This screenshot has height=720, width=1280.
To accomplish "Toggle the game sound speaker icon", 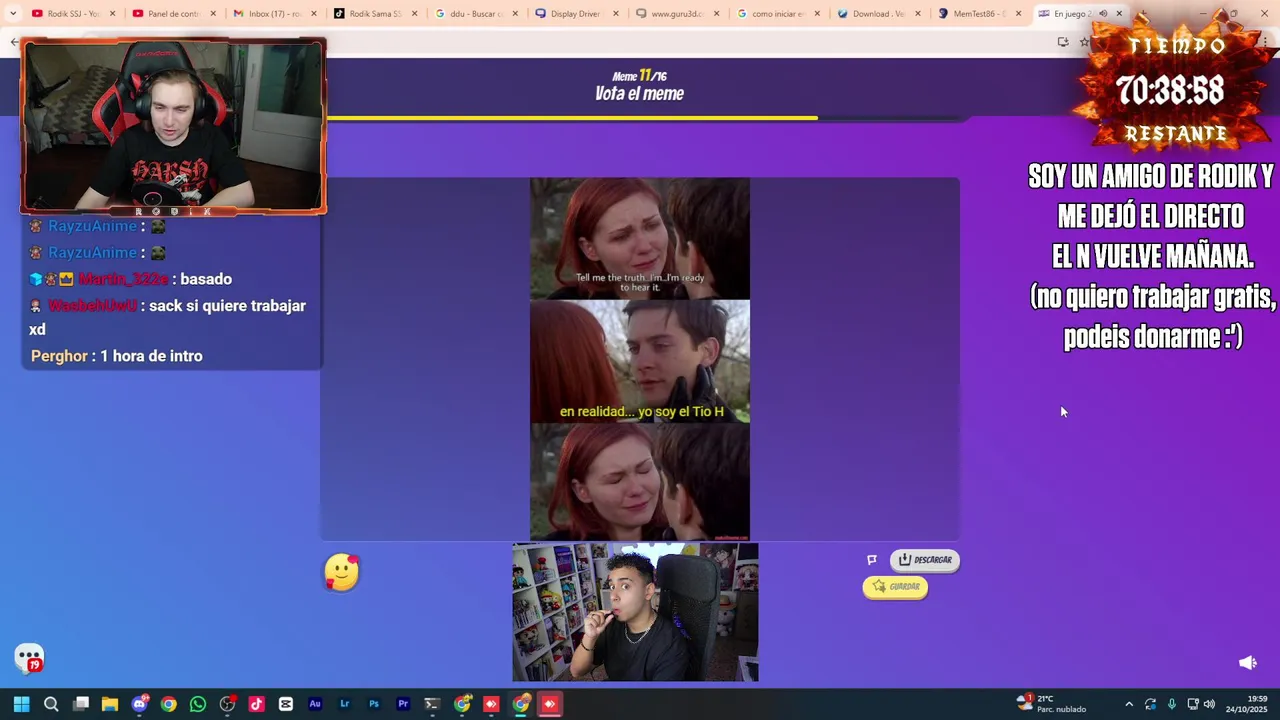I will [1247, 662].
